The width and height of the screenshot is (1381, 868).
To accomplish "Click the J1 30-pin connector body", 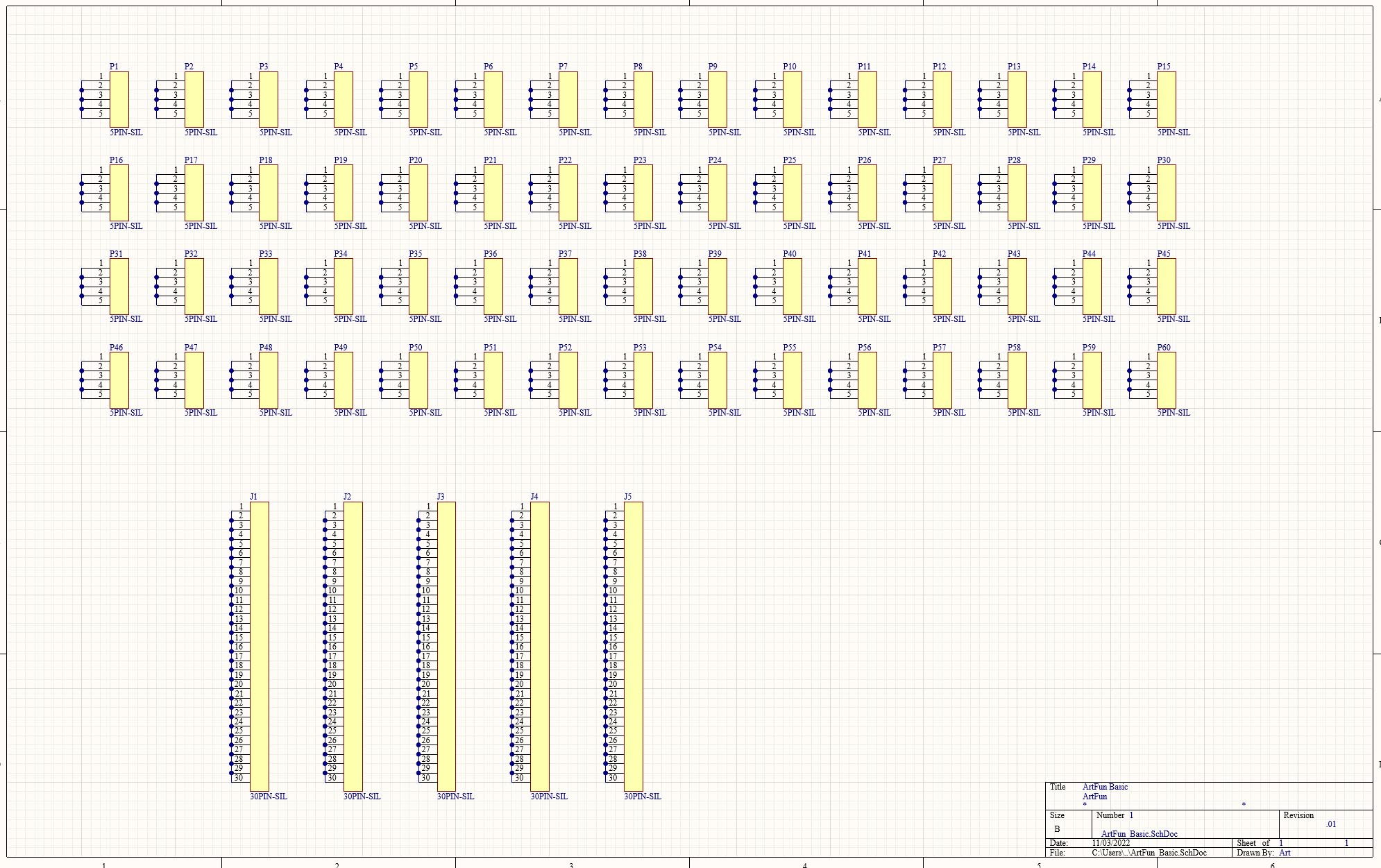I will pyautogui.click(x=259, y=646).
